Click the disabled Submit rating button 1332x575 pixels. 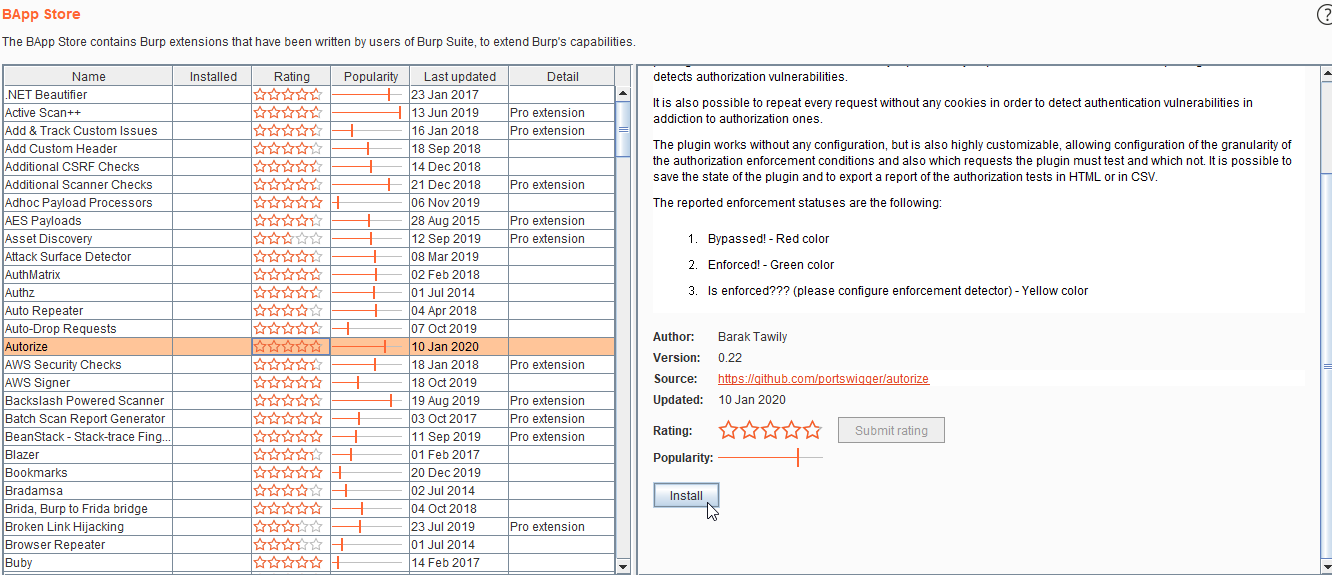point(891,430)
